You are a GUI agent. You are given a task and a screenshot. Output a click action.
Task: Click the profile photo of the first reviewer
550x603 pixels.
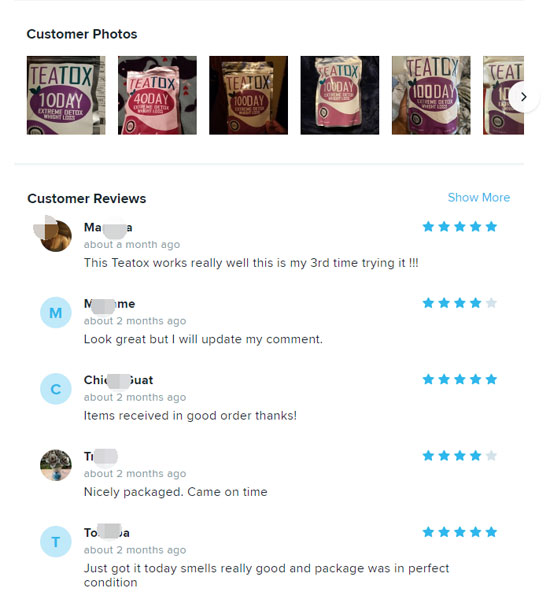click(56, 236)
